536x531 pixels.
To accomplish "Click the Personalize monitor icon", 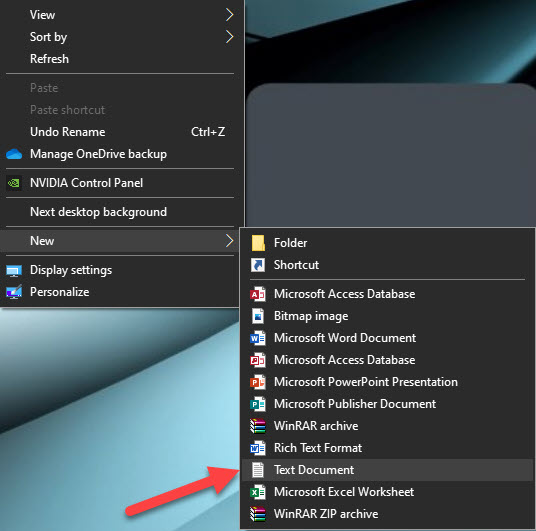I will click(14, 292).
